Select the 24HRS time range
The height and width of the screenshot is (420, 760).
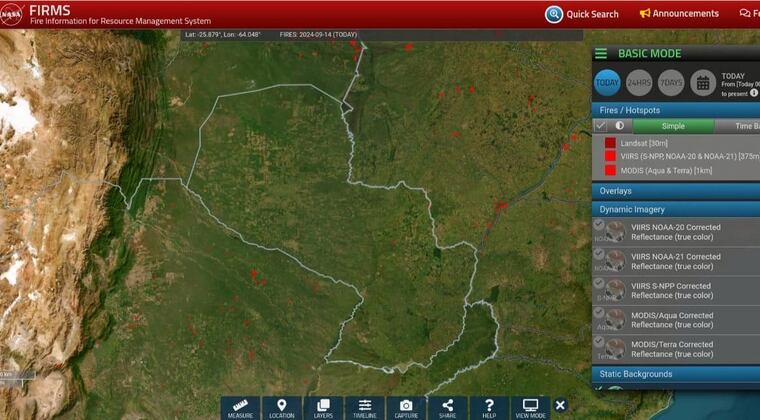[x=637, y=82]
